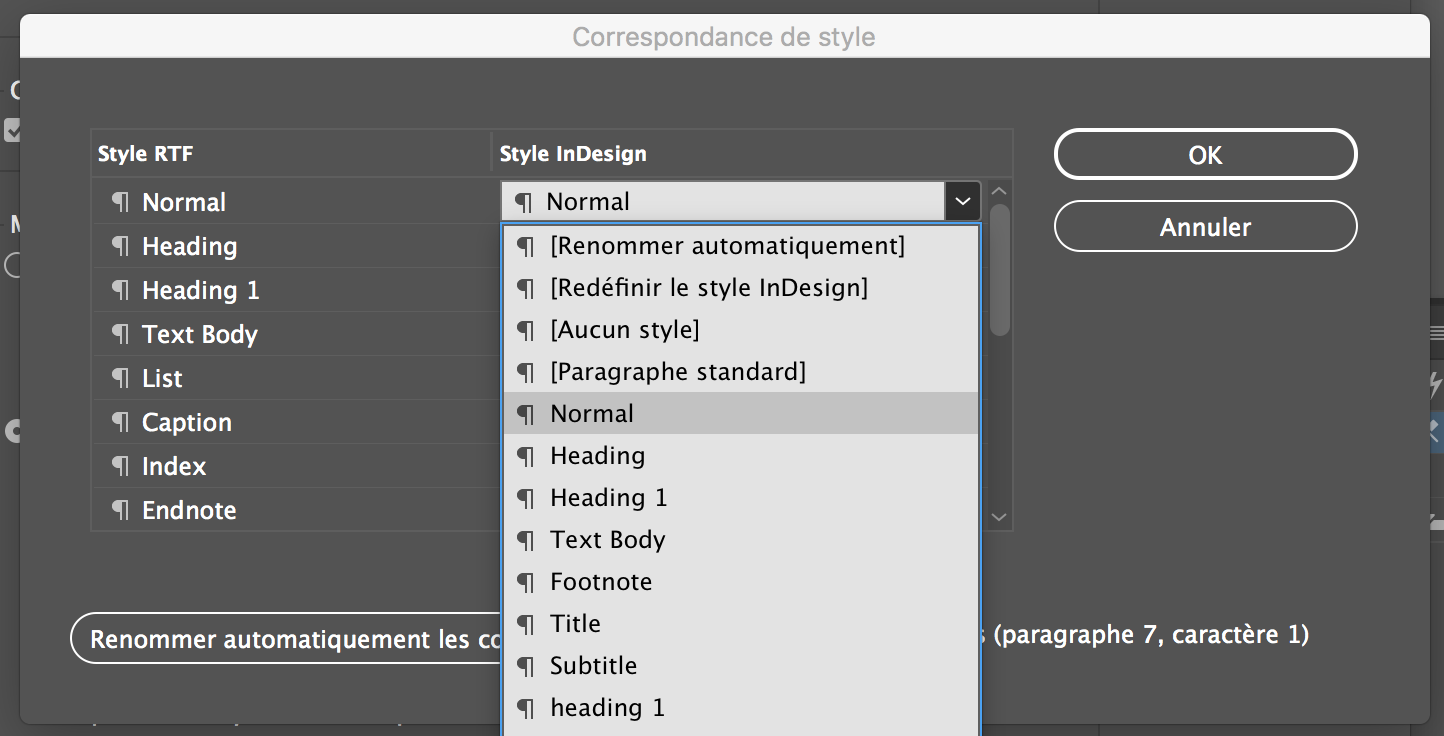The width and height of the screenshot is (1444, 736).
Task: Select [Redéfinir le style InDesign] option
Action: 740,288
